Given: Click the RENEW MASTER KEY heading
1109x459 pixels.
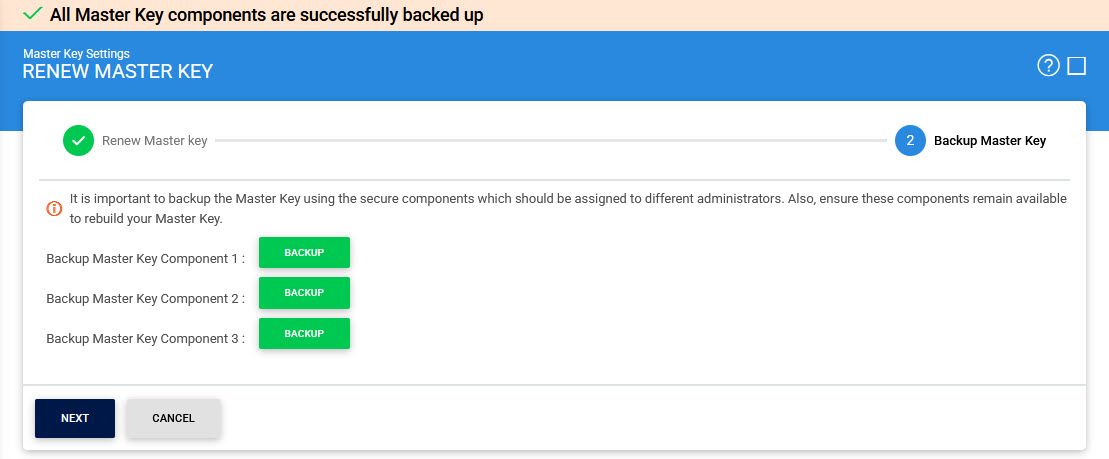Looking at the screenshot, I should (x=118, y=72).
